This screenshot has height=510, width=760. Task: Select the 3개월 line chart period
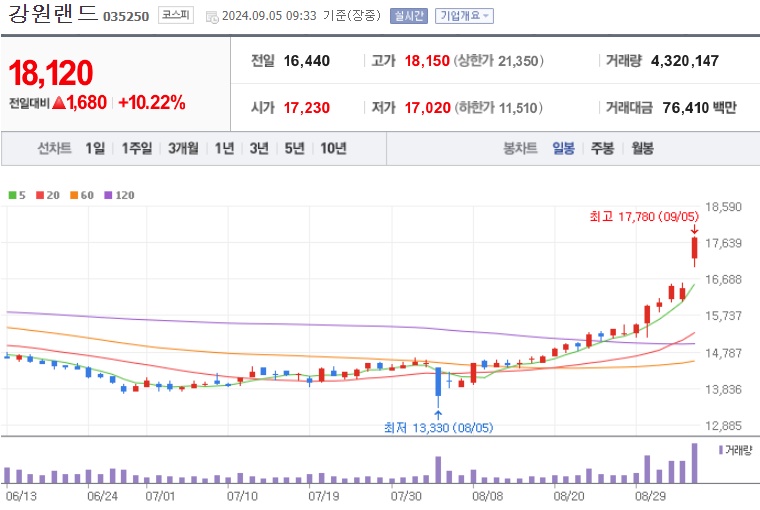point(183,148)
